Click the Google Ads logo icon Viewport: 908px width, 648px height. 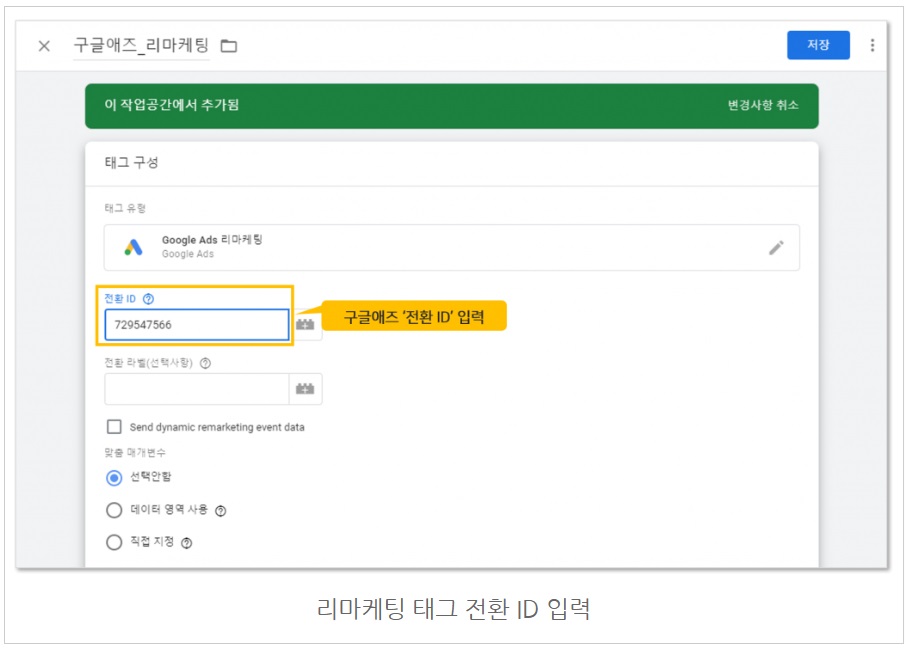point(133,247)
